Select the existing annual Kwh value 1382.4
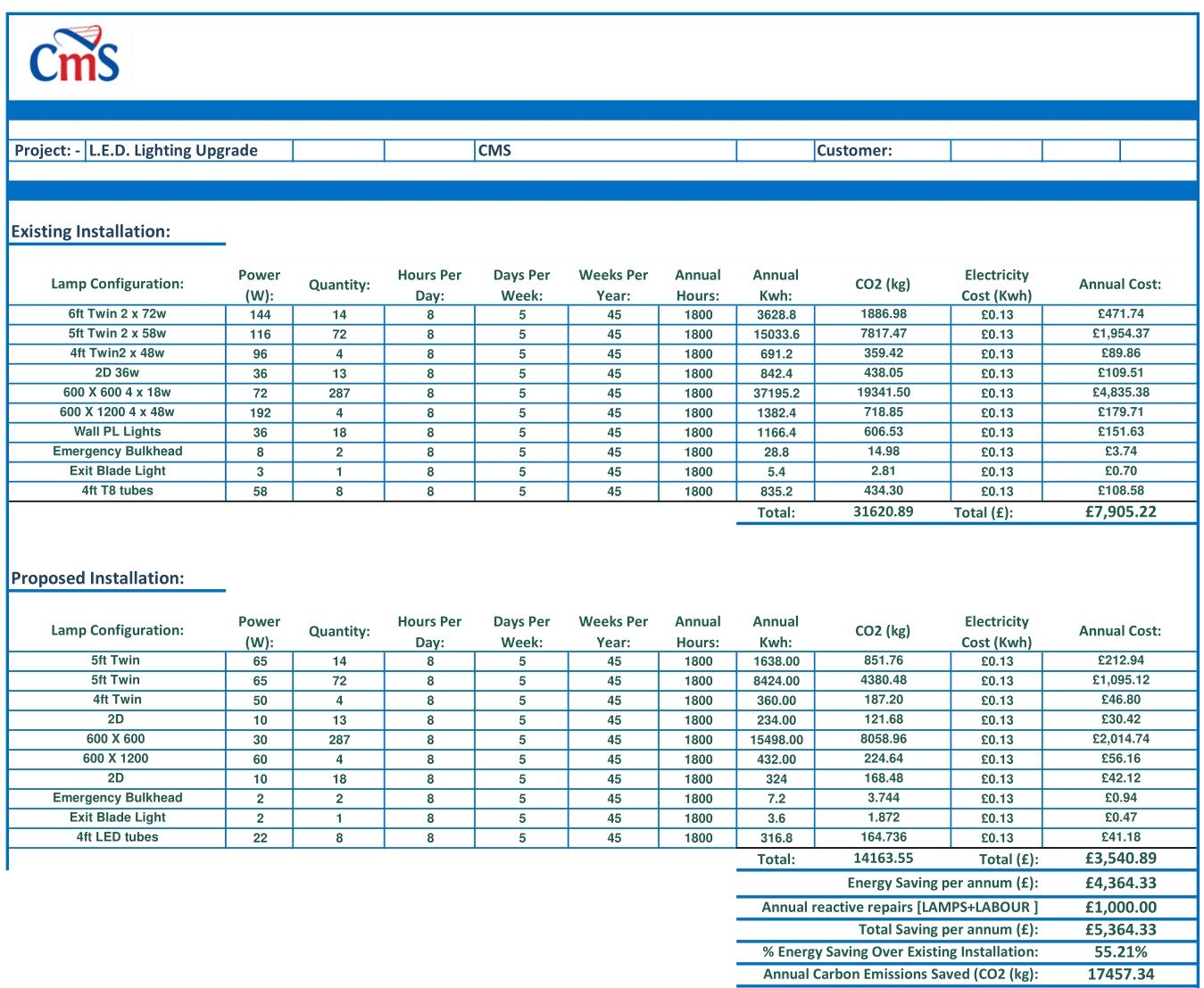The image size is (1204, 988). [776, 412]
